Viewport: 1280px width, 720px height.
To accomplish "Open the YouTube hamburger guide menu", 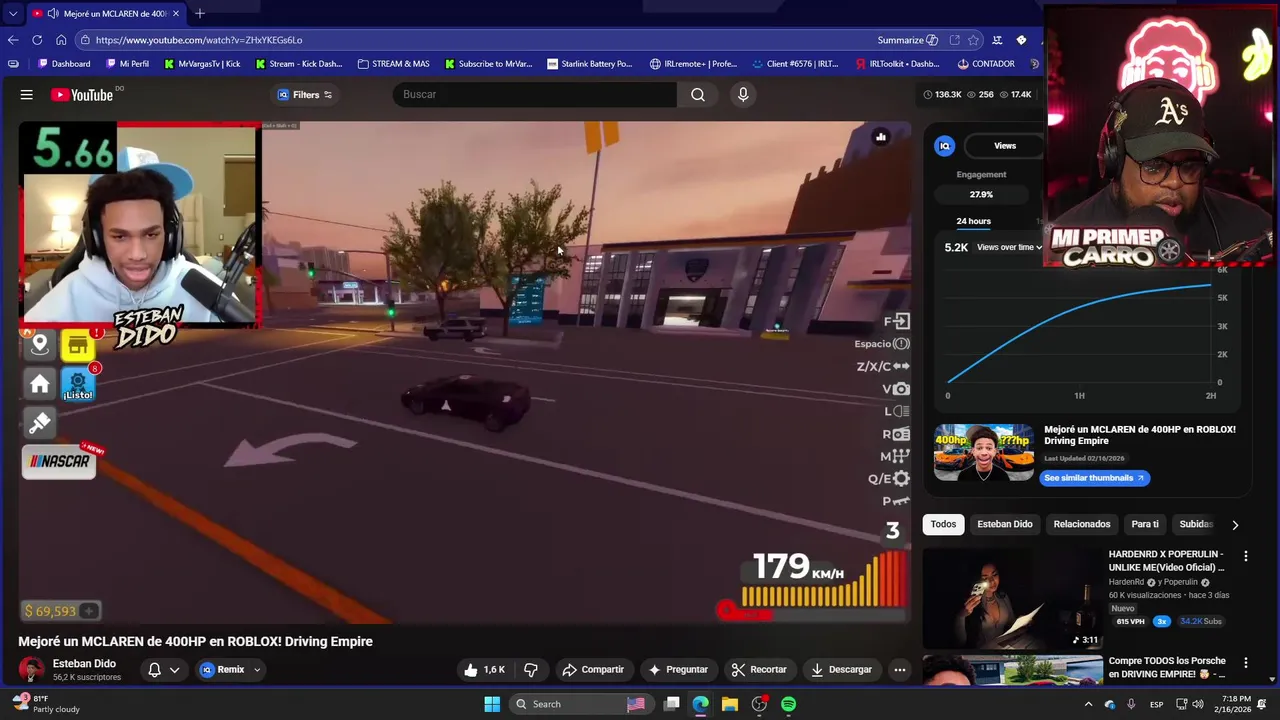I will coord(27,95).
